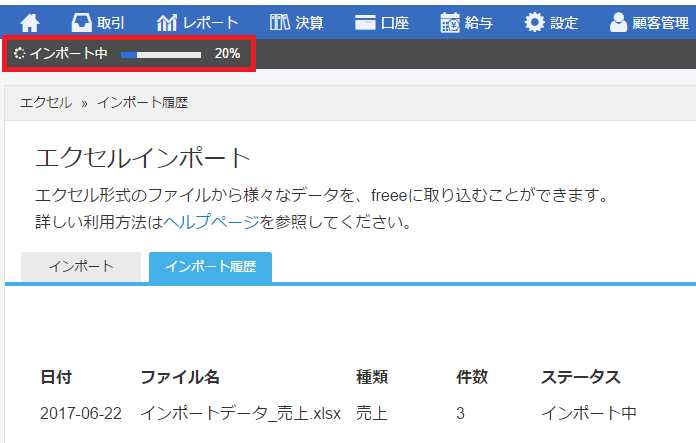Open the 設定 menu label

pos(564,23)
